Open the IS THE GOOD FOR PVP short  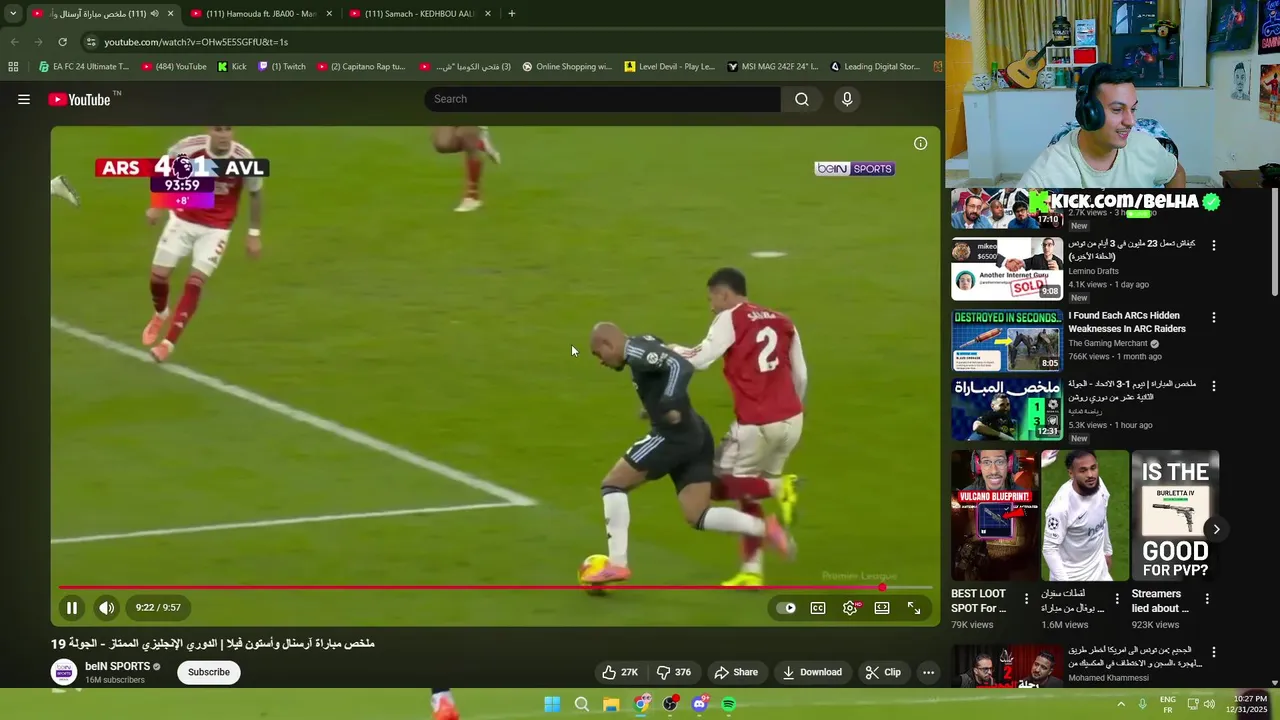click(1175, 516)
